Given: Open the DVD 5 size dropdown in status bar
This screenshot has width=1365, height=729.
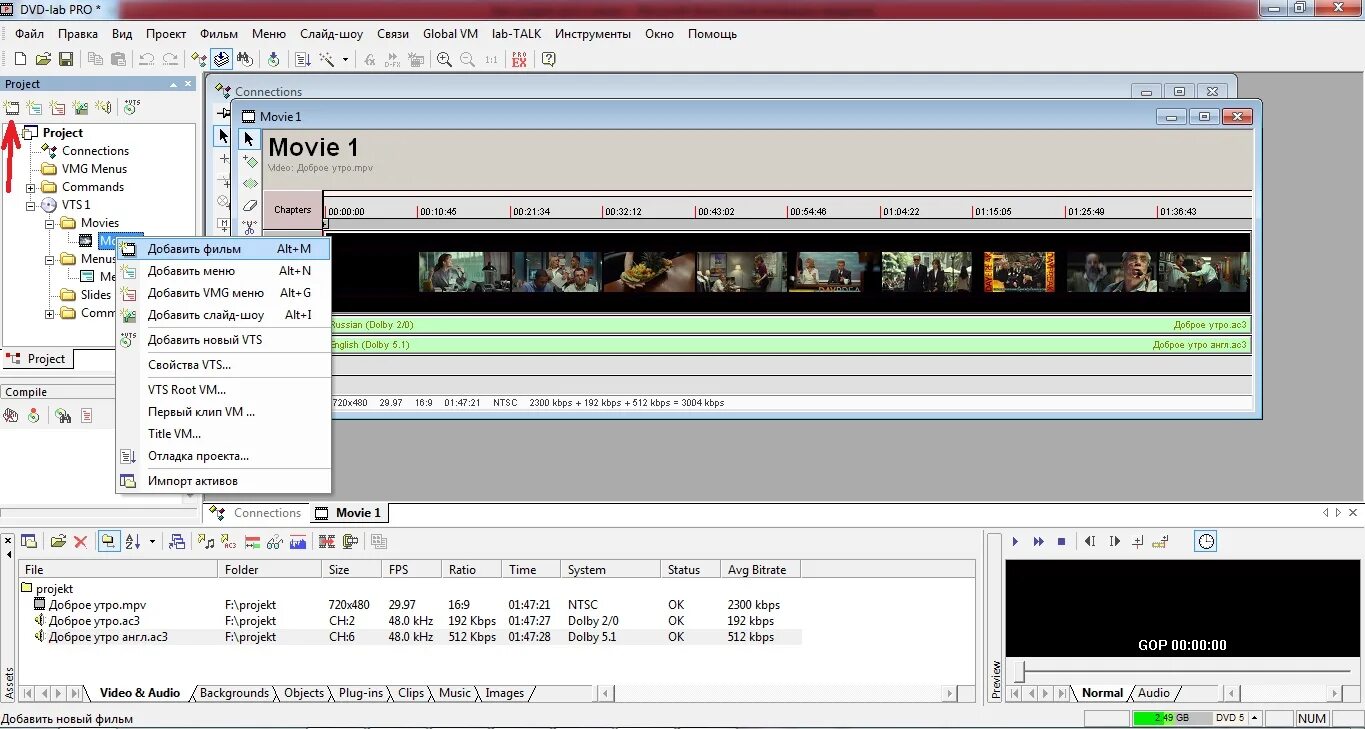Looking at the screenshot, I should click(1255, 718).
